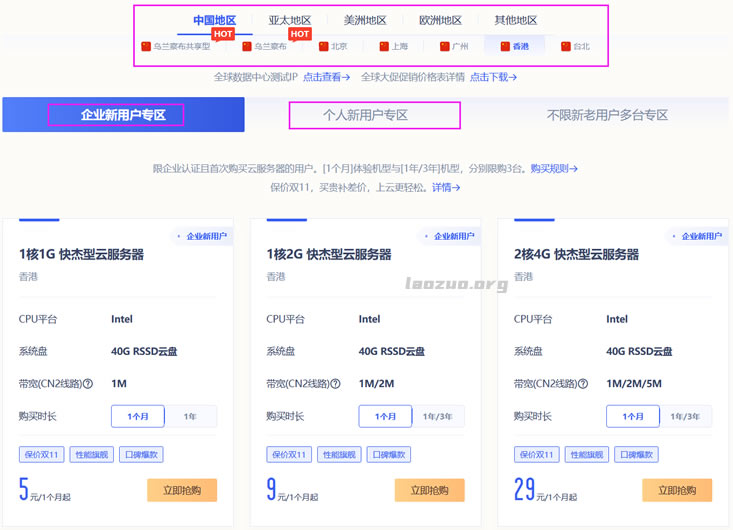
Task: Select 台北 region flag option
Action: click(575, 46)
